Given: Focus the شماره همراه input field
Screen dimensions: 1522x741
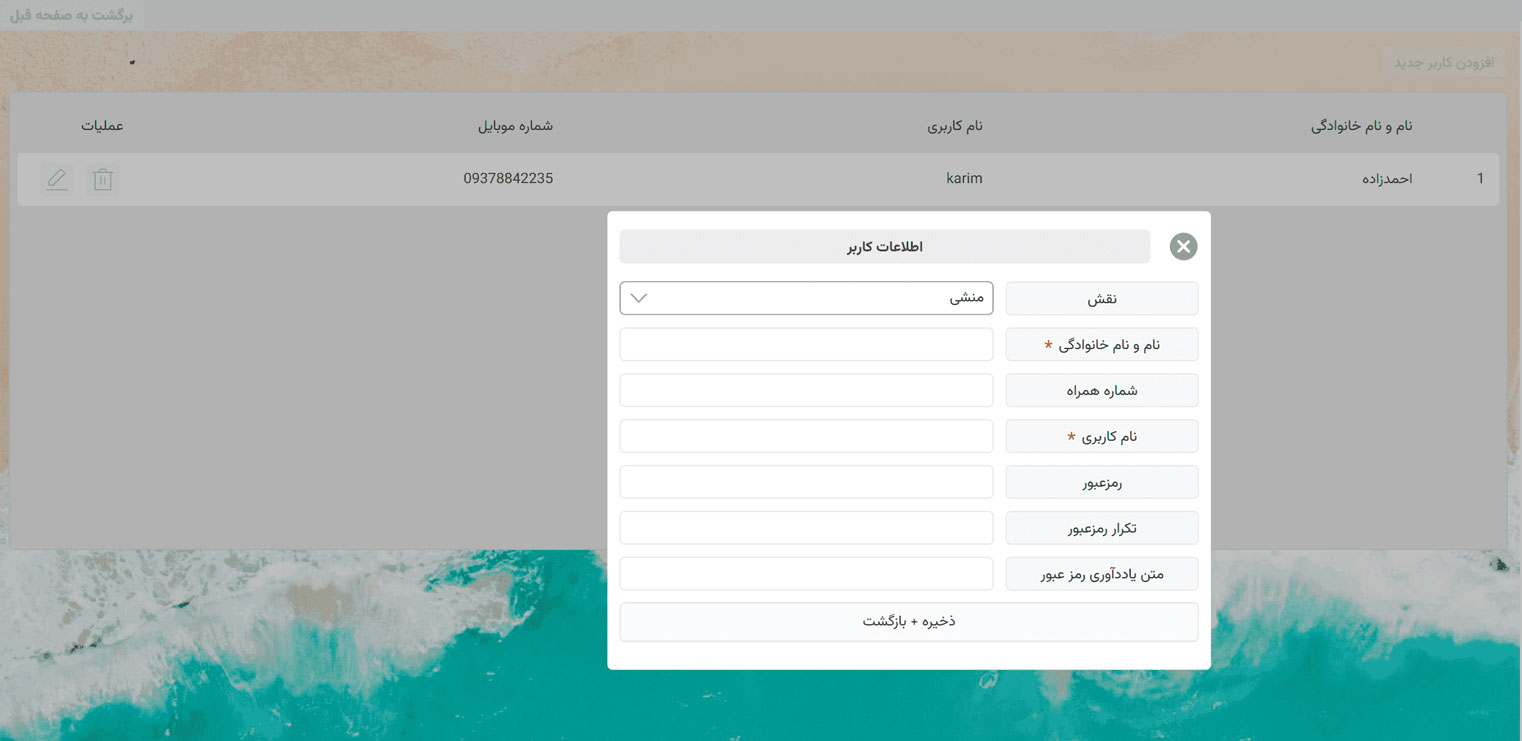Looking at the screenshot, I should click(806, 390).
